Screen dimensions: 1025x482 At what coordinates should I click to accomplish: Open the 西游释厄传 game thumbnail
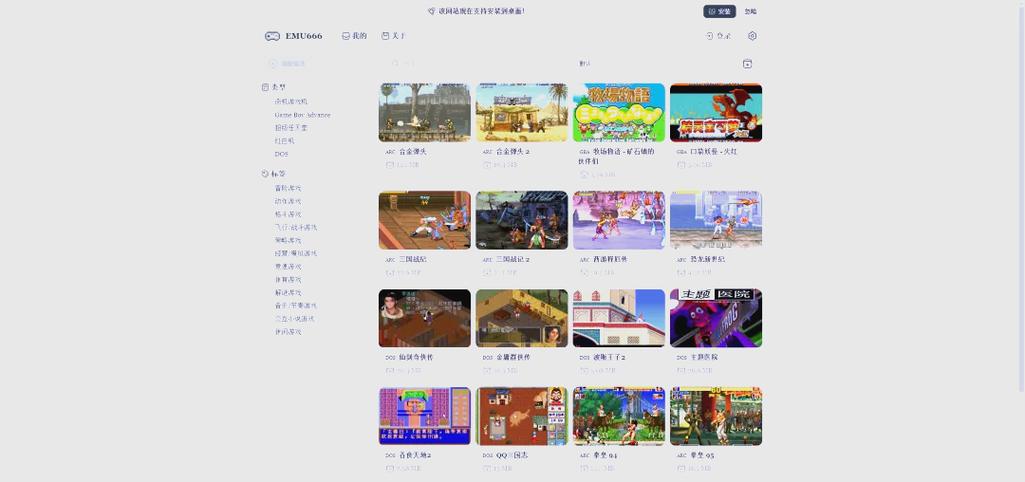click(618, 220)
